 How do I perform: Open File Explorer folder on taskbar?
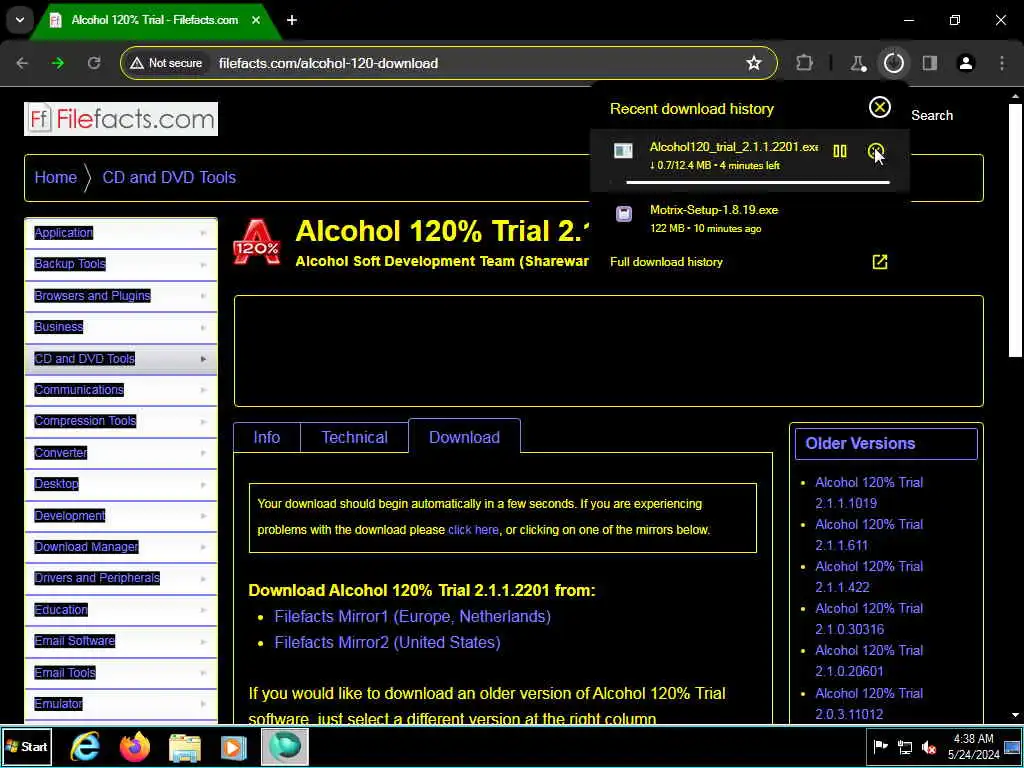pos(185,746)
